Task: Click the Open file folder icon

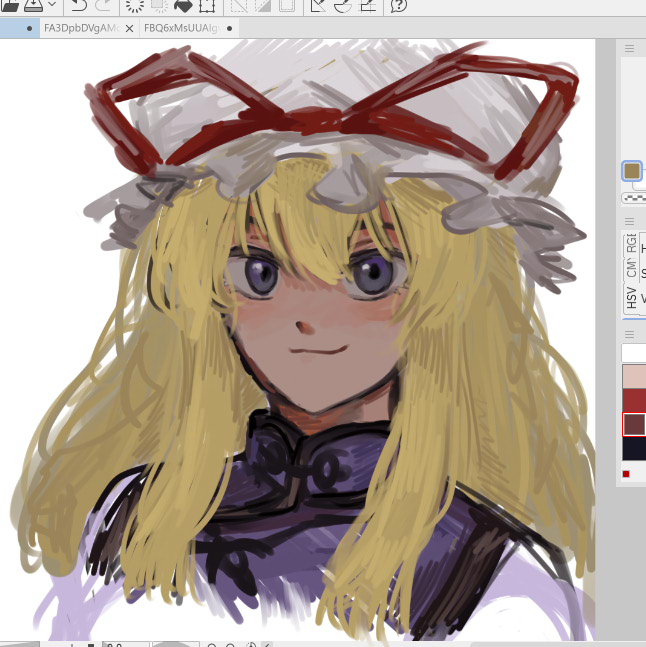Action: (9, 5)
